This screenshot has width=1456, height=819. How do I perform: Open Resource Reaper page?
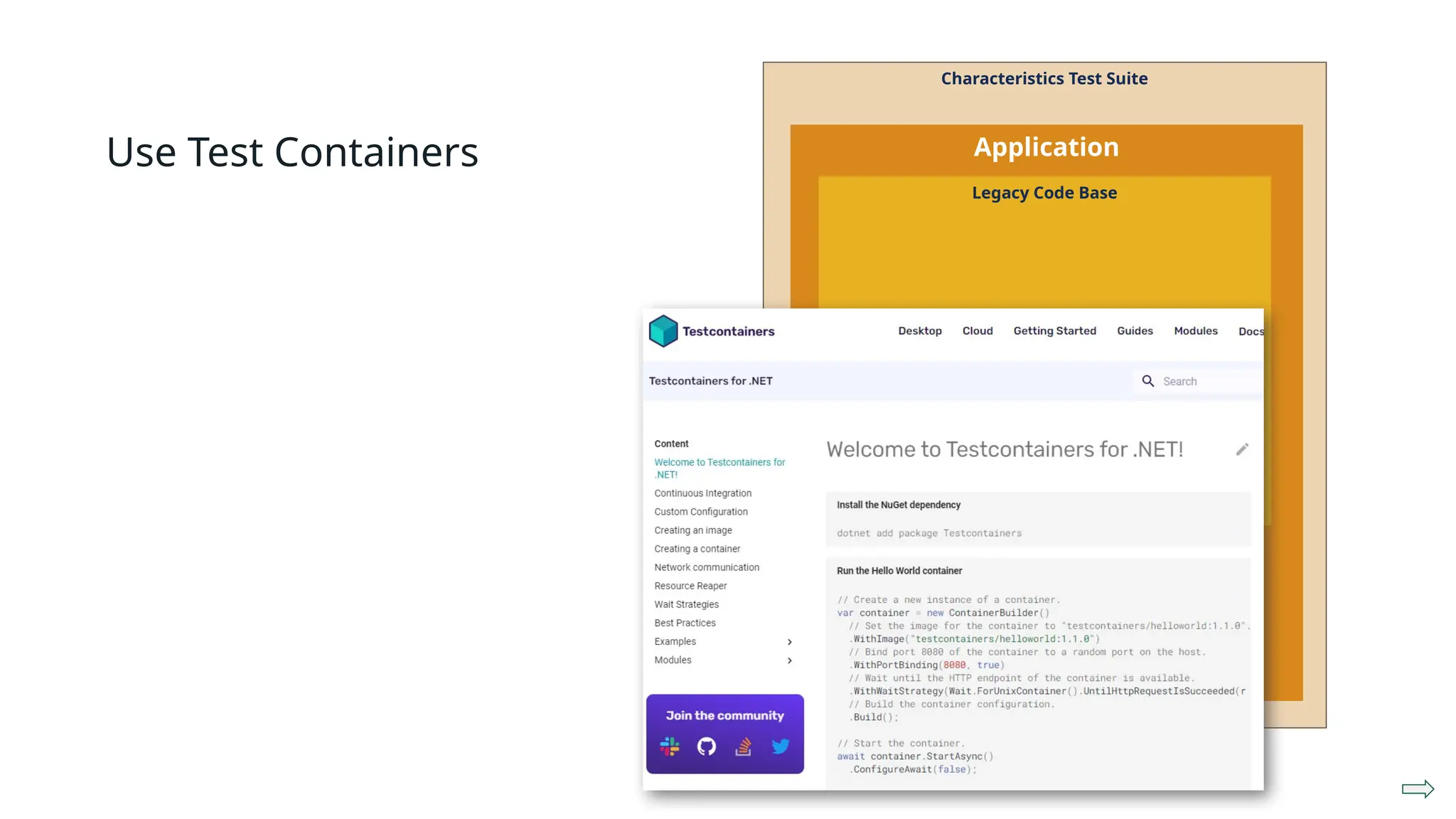[690, 586]
